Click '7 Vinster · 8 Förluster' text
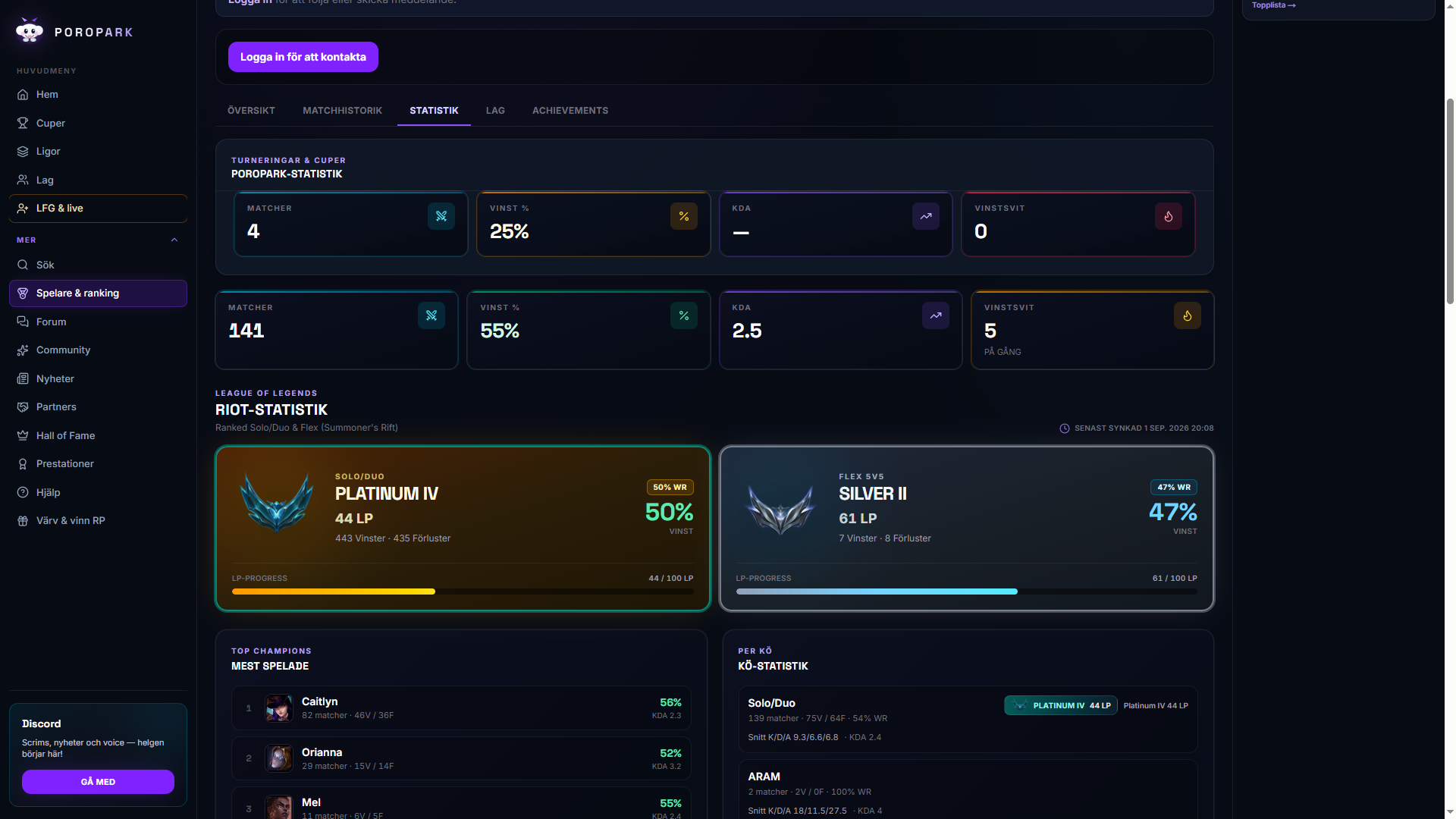The width and height of the screenshot is (1456, 819). click(885, 538)
